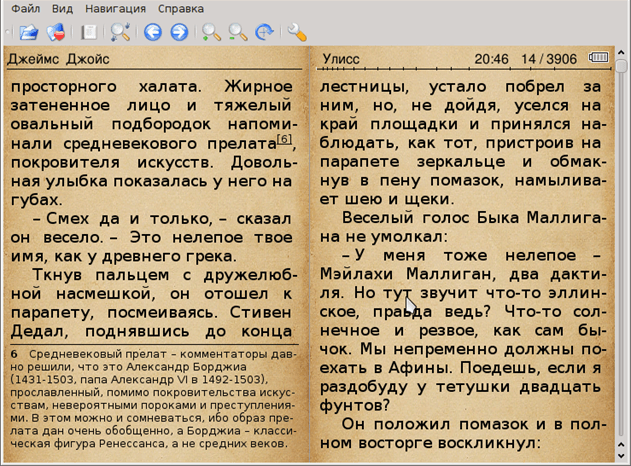Open the Find text search tool

tap(120, 32)
